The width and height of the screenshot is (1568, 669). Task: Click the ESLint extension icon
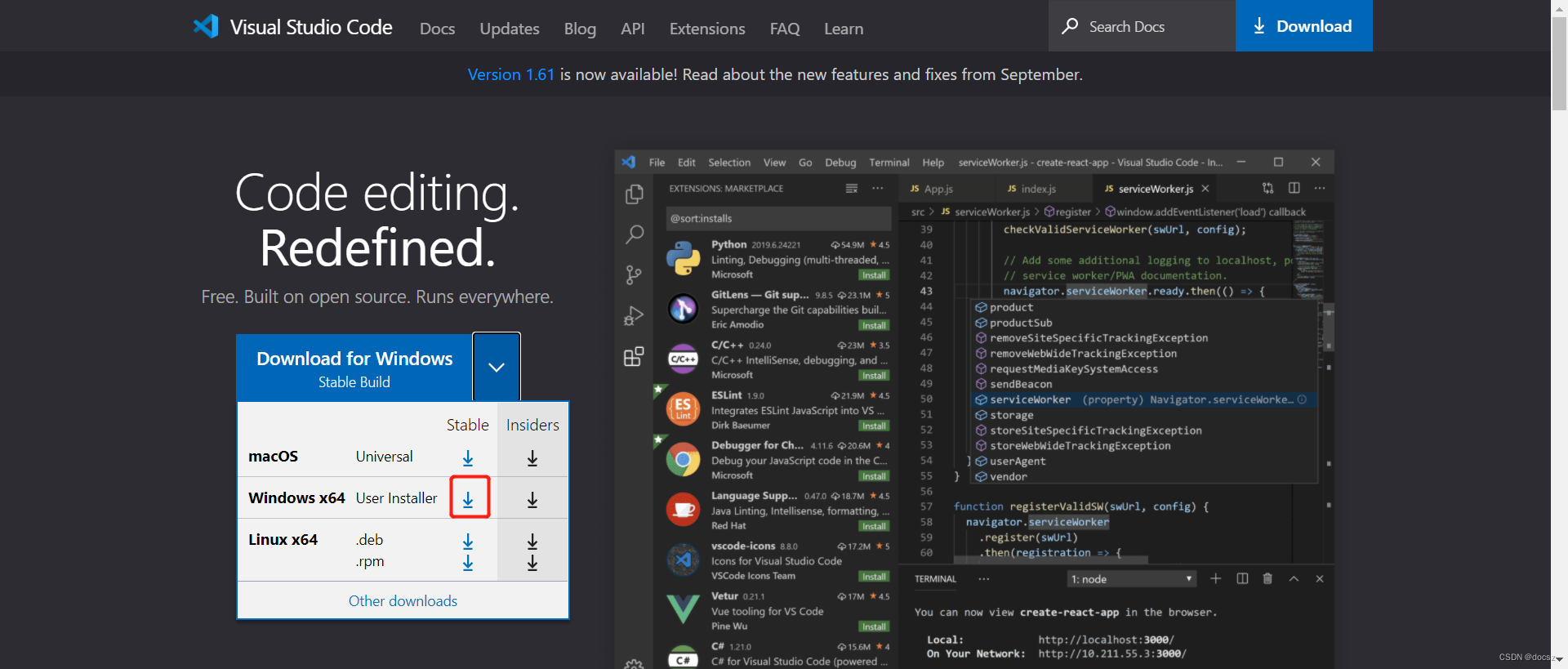(683, 408)
